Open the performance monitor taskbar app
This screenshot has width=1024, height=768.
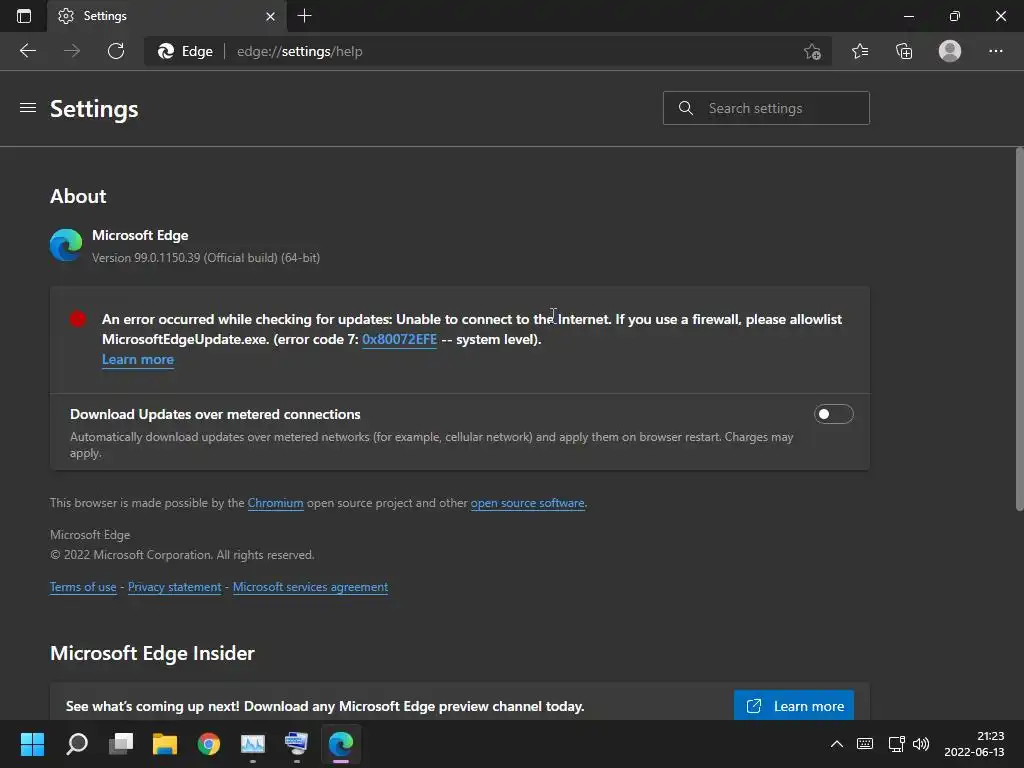coord(253,744)
